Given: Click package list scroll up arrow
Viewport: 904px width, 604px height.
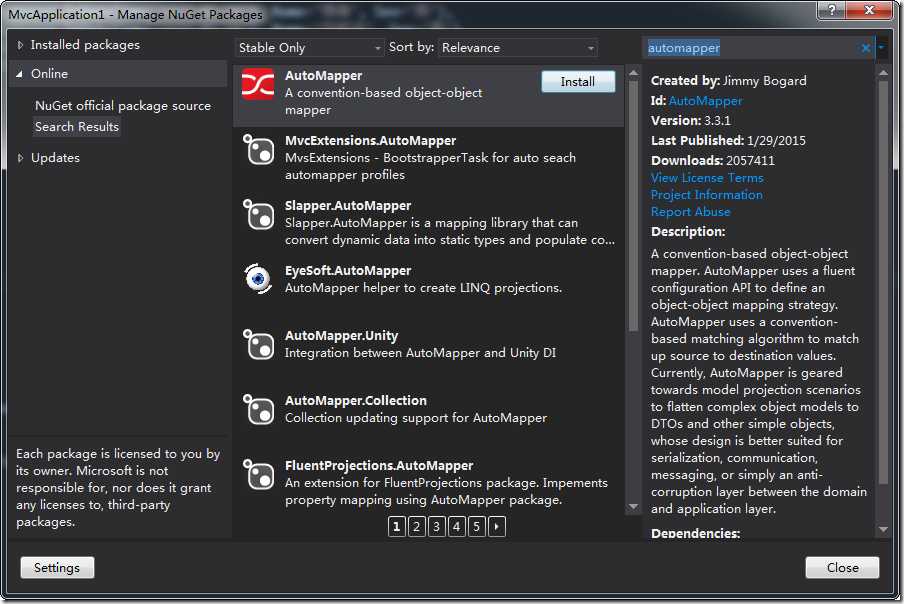Looking at the screenshot, I should pos(633,73).
